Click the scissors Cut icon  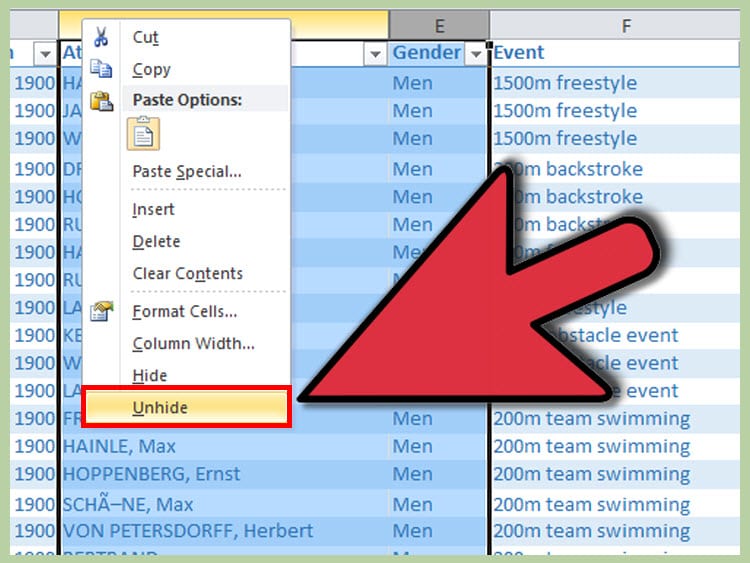(101, 38)
